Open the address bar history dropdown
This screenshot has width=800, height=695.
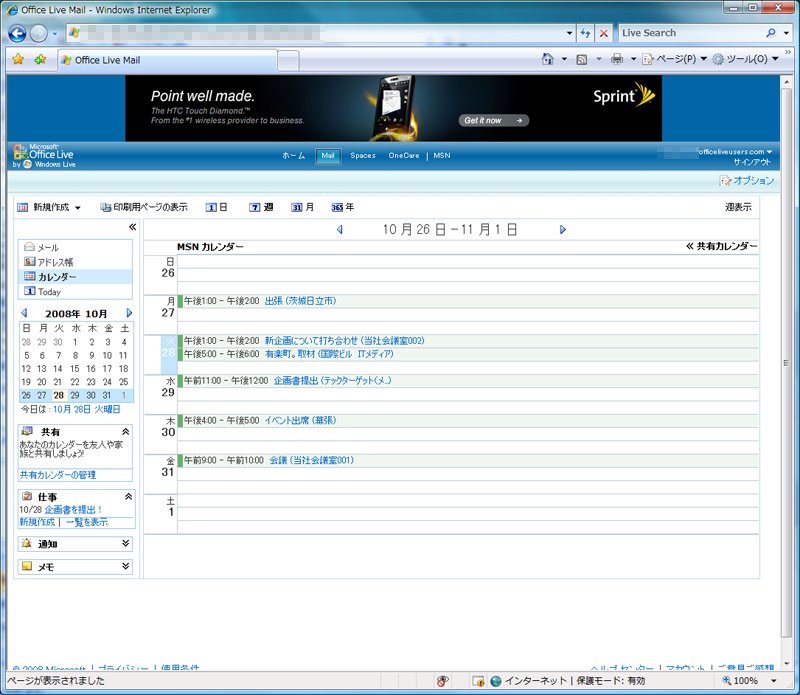point(569,33)
